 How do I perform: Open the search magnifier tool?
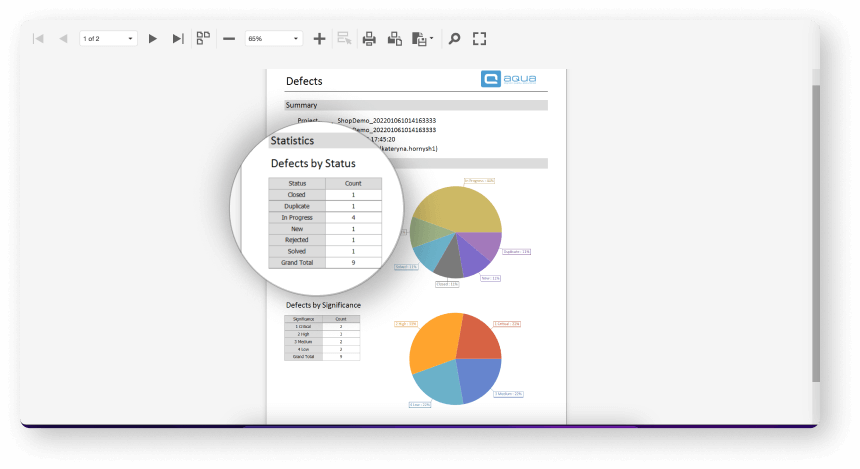[x=454, y=39]
